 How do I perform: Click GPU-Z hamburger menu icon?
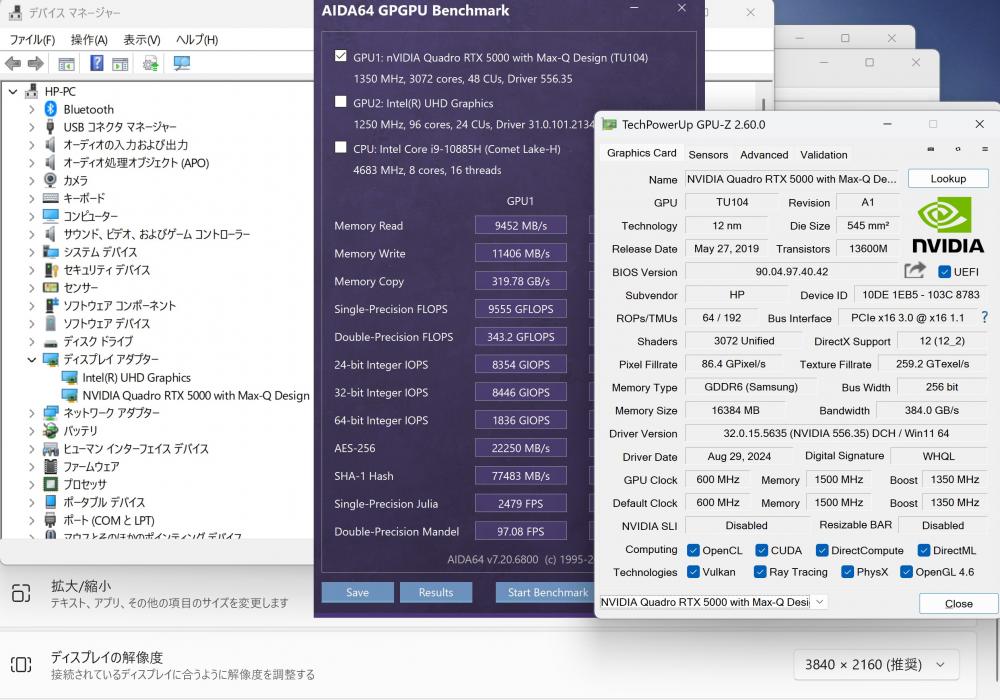[x=985, y=149]
